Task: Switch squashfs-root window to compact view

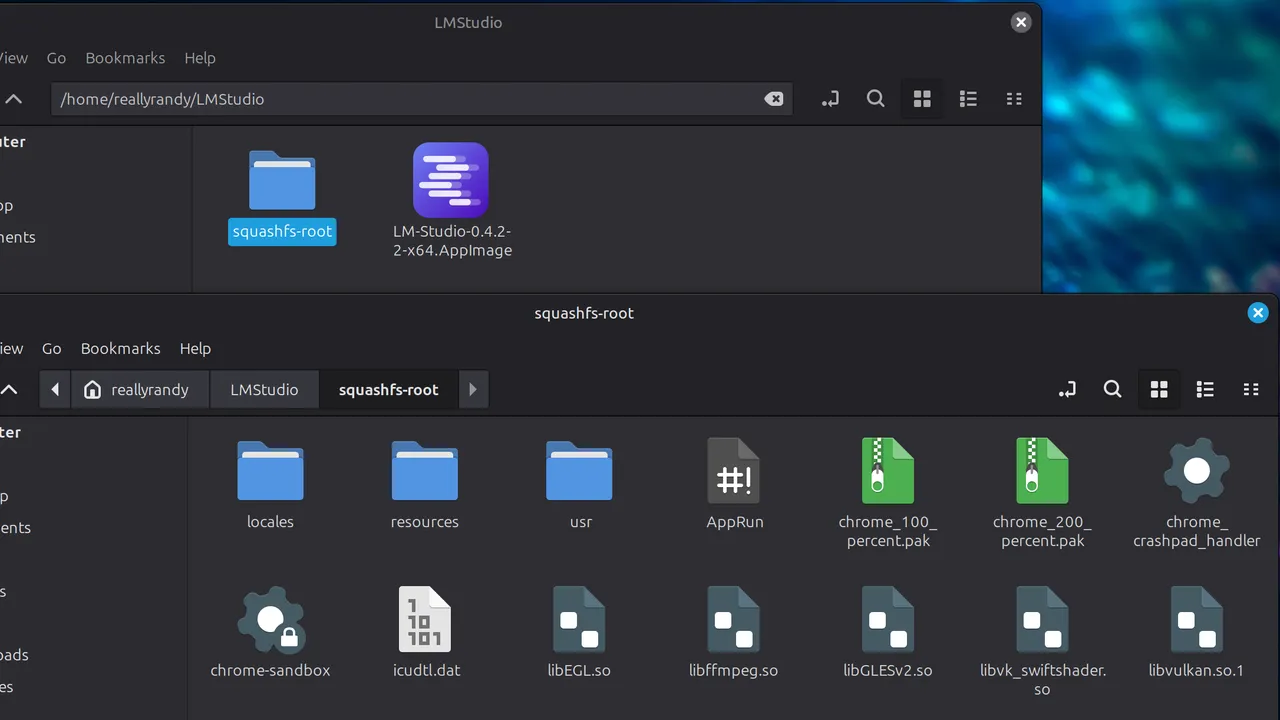Action: pyautogui.click(x=1251, y=389)
